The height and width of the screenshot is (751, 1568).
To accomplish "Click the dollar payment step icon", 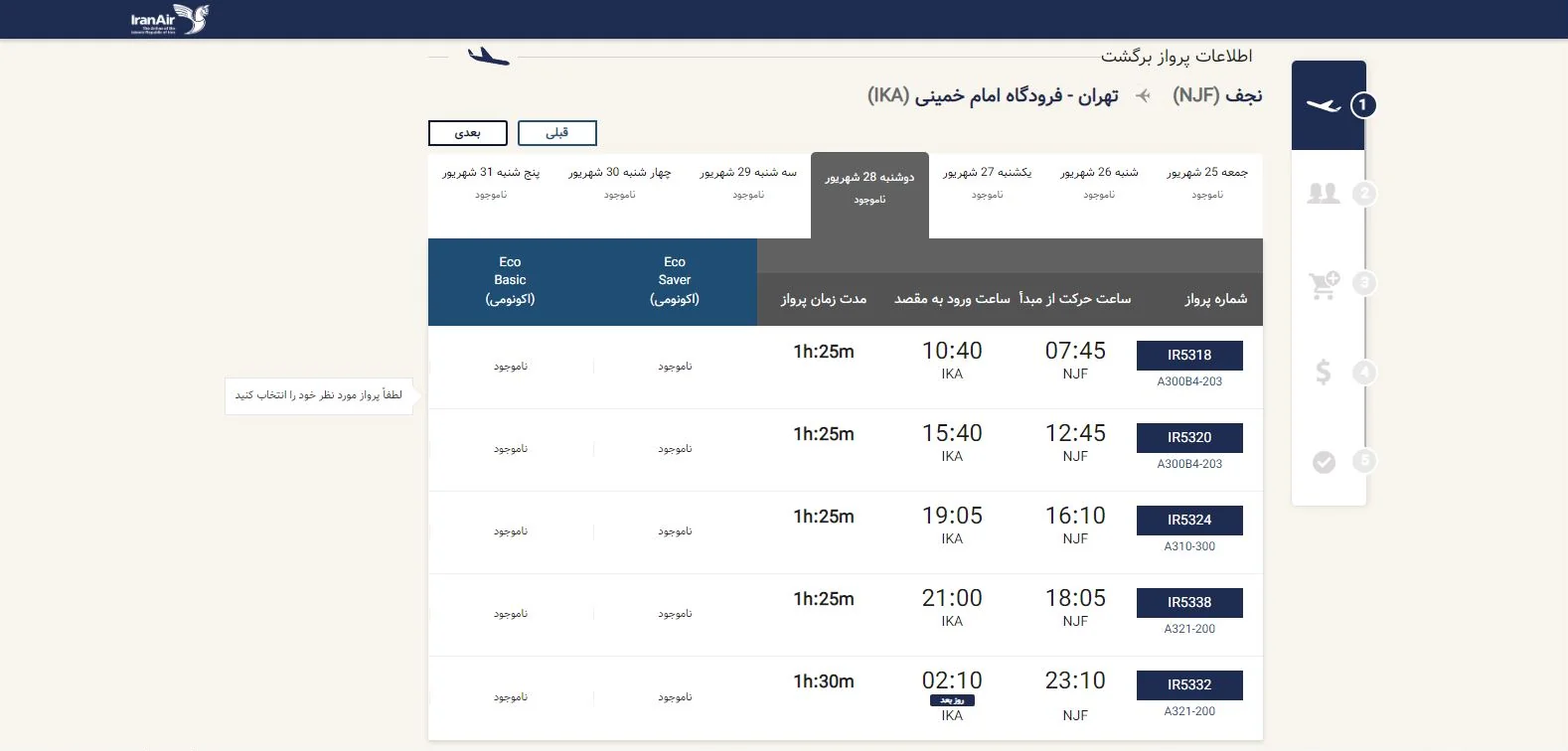I will click(x=1323, y=373).
